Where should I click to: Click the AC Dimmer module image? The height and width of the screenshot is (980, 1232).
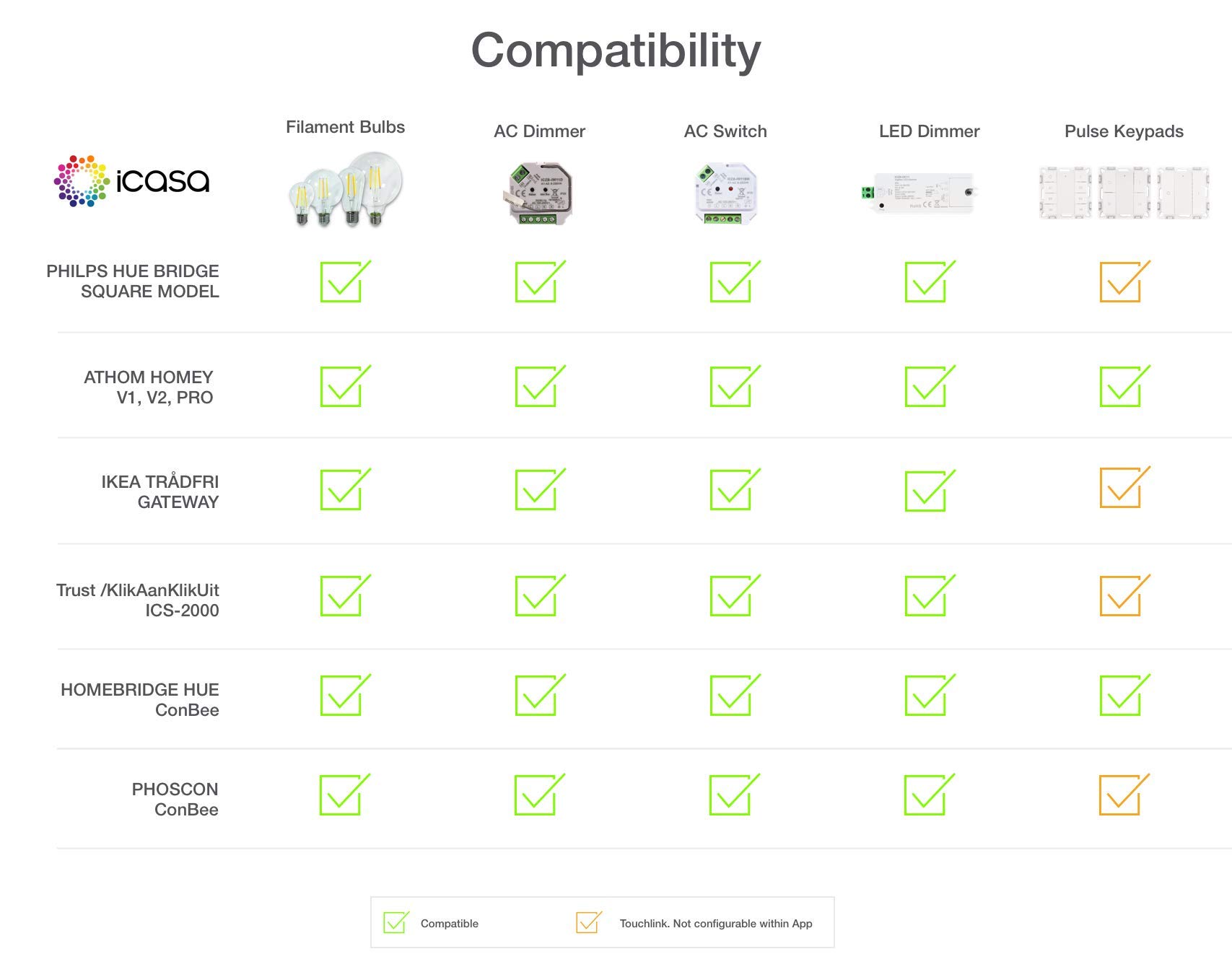(538, 193)
